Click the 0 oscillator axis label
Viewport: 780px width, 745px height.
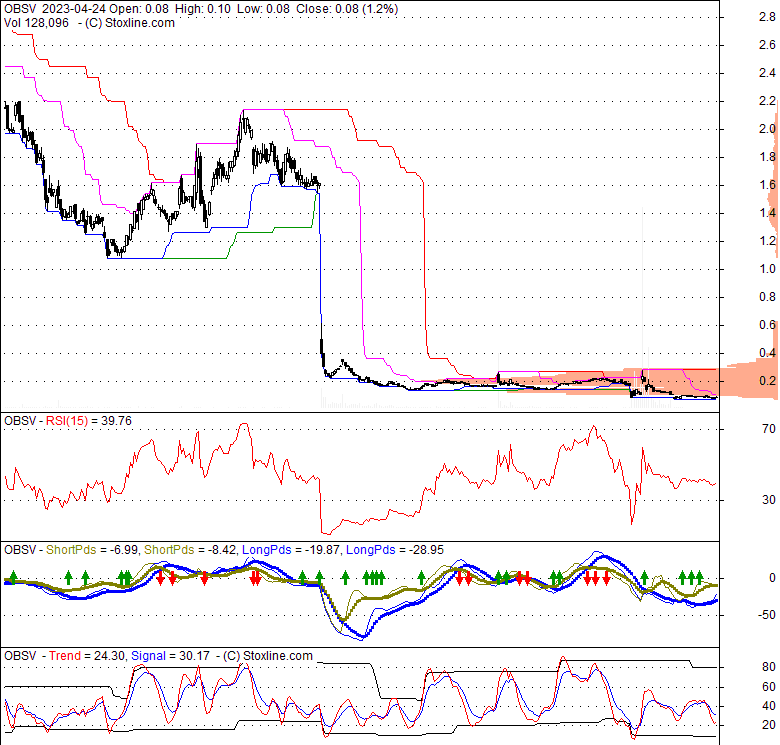pyautogui.click(x=772, y=578)
